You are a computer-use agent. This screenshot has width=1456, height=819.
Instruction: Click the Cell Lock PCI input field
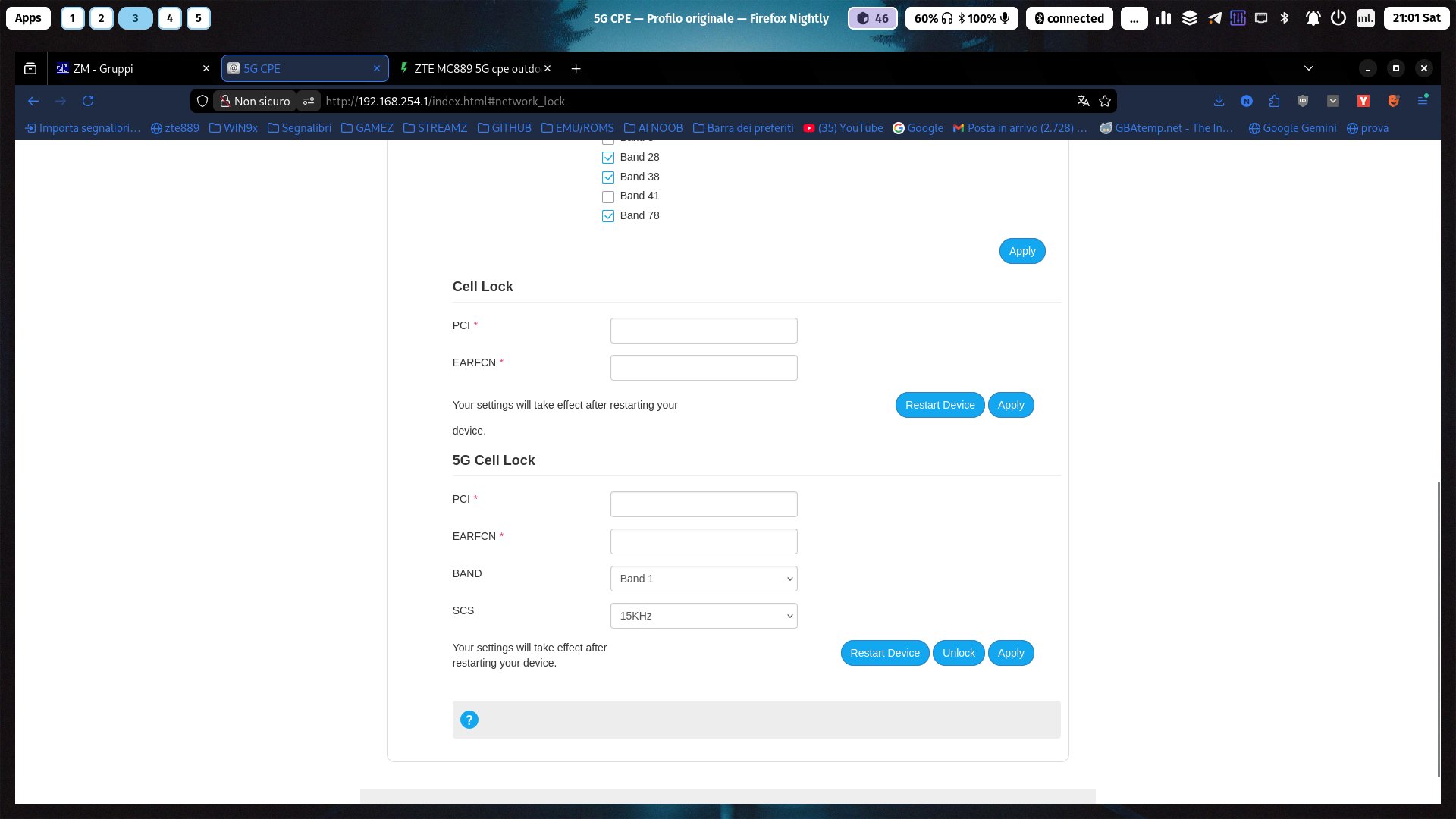(x=703, y=331)
